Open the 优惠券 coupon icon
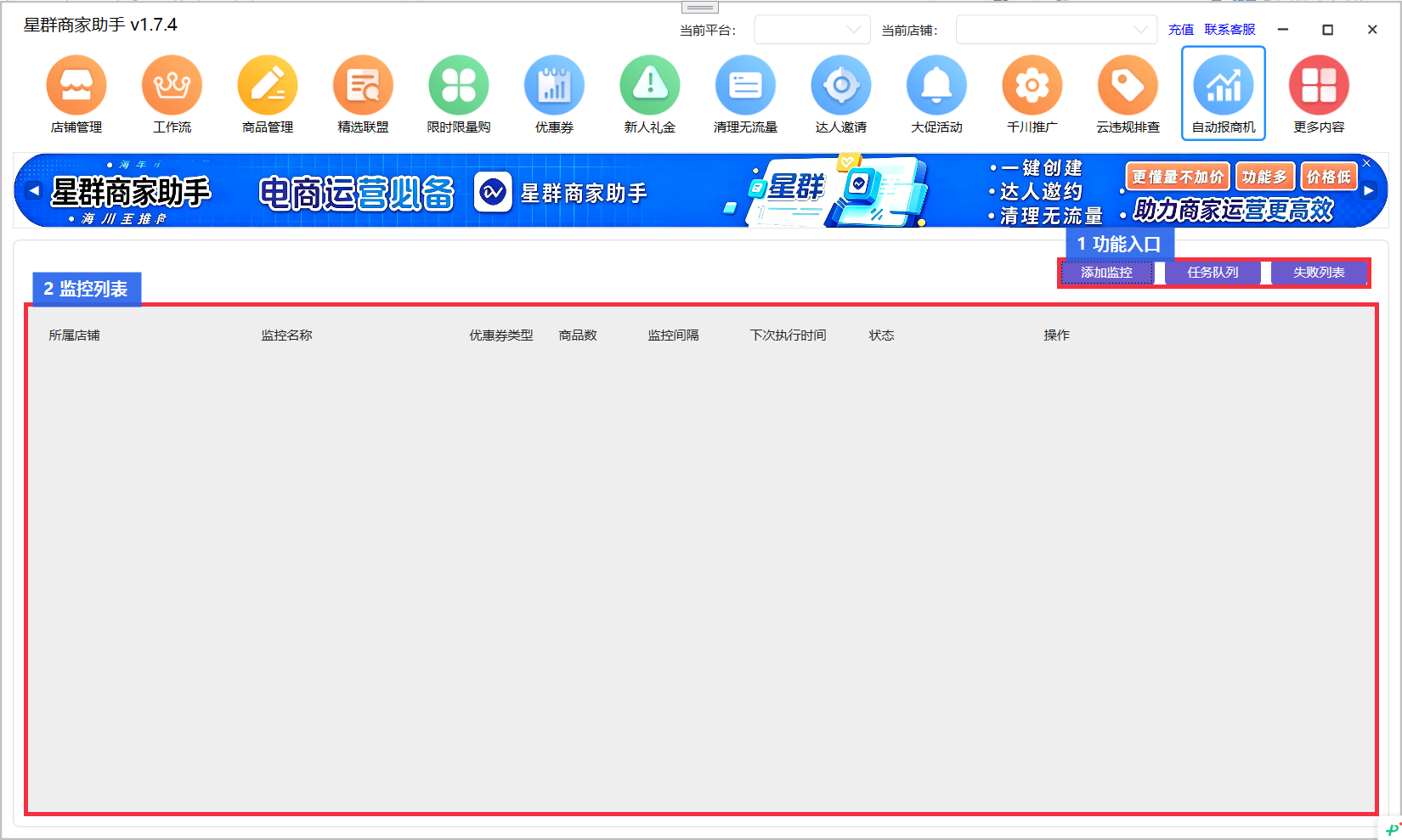 [554, 85]
